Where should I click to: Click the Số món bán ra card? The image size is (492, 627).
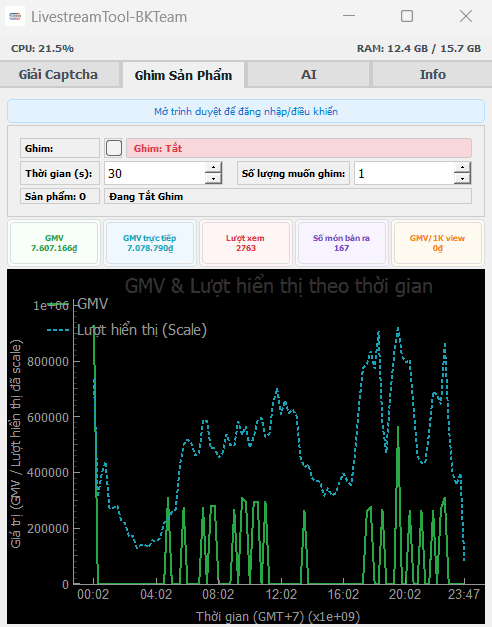(341, 243)
